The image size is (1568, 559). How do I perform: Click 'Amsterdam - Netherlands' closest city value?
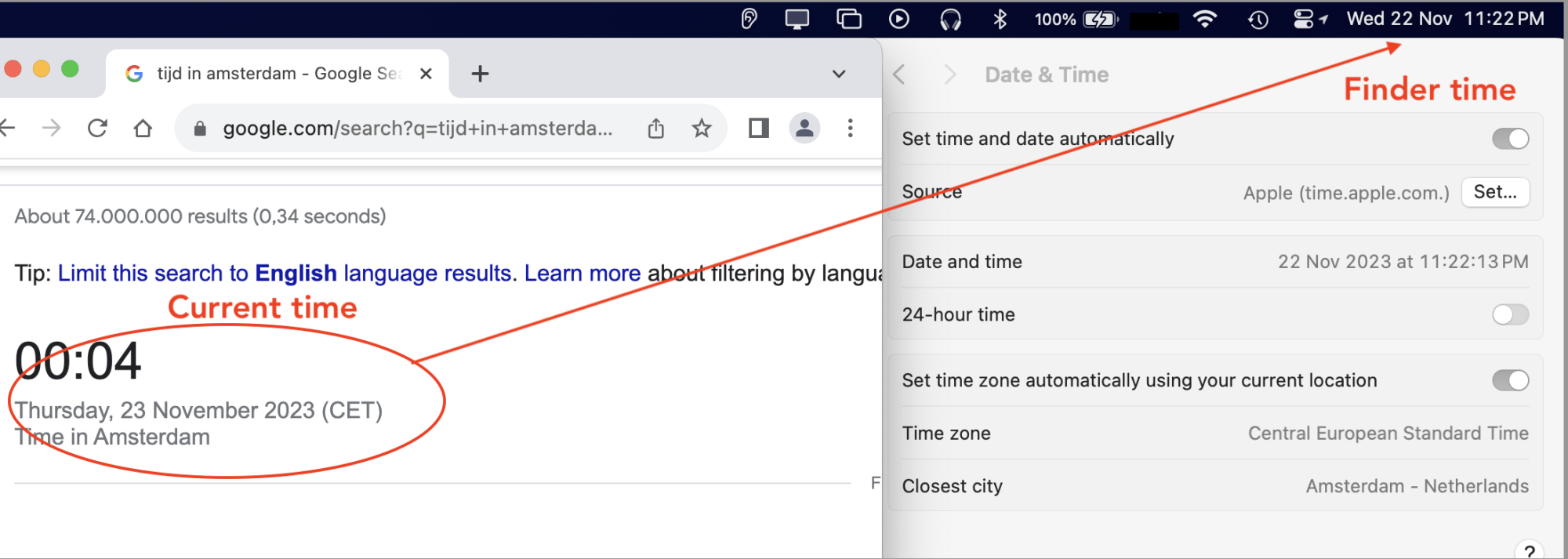click(1417, 486)
